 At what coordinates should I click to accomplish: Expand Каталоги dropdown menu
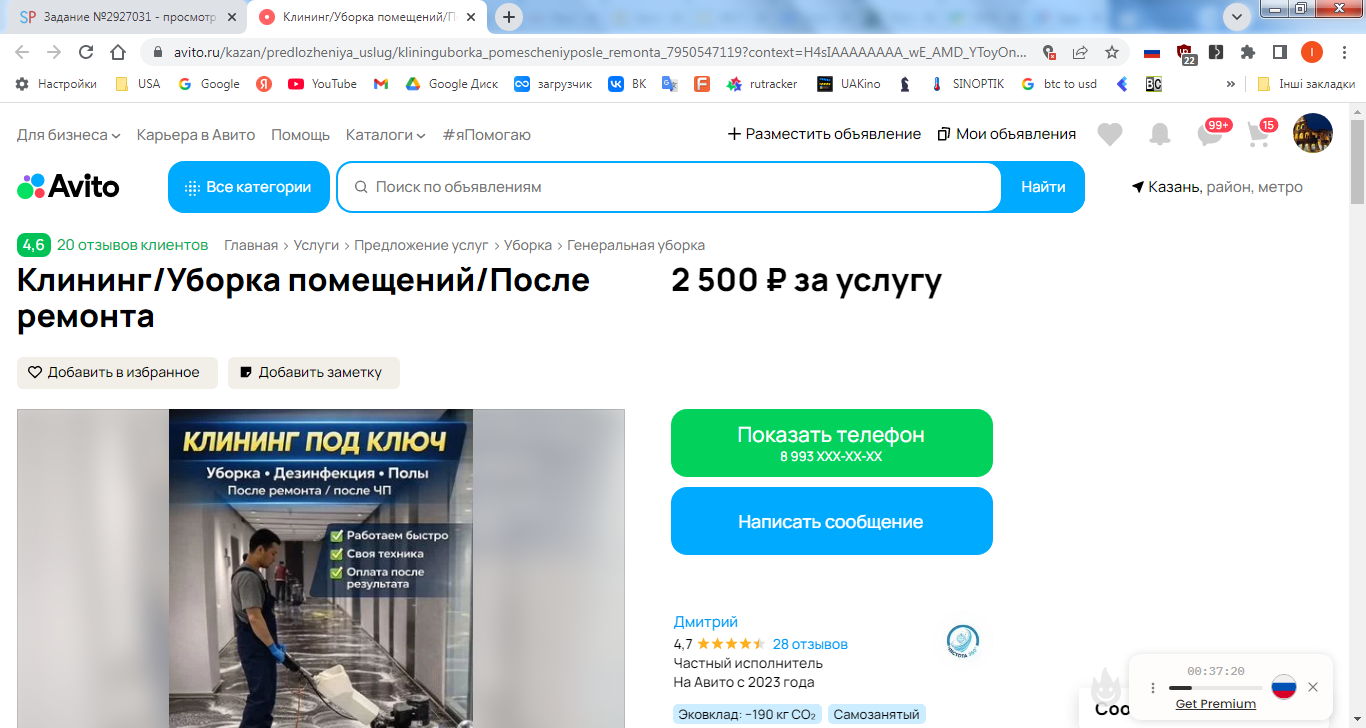pos(386,134)
